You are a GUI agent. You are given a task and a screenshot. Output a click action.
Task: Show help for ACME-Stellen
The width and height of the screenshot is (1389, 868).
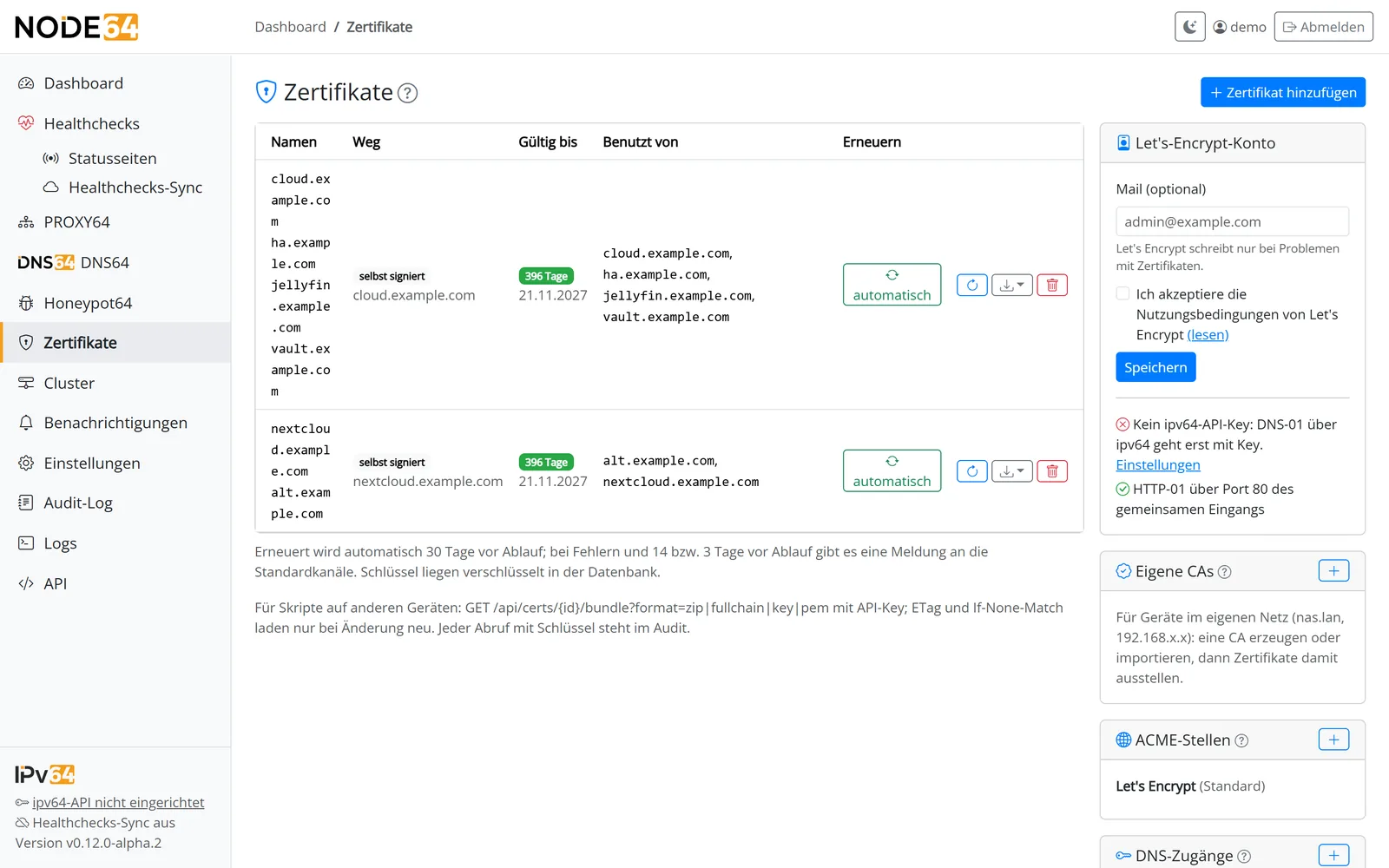pyautogui.click(x=1241, y=740)
